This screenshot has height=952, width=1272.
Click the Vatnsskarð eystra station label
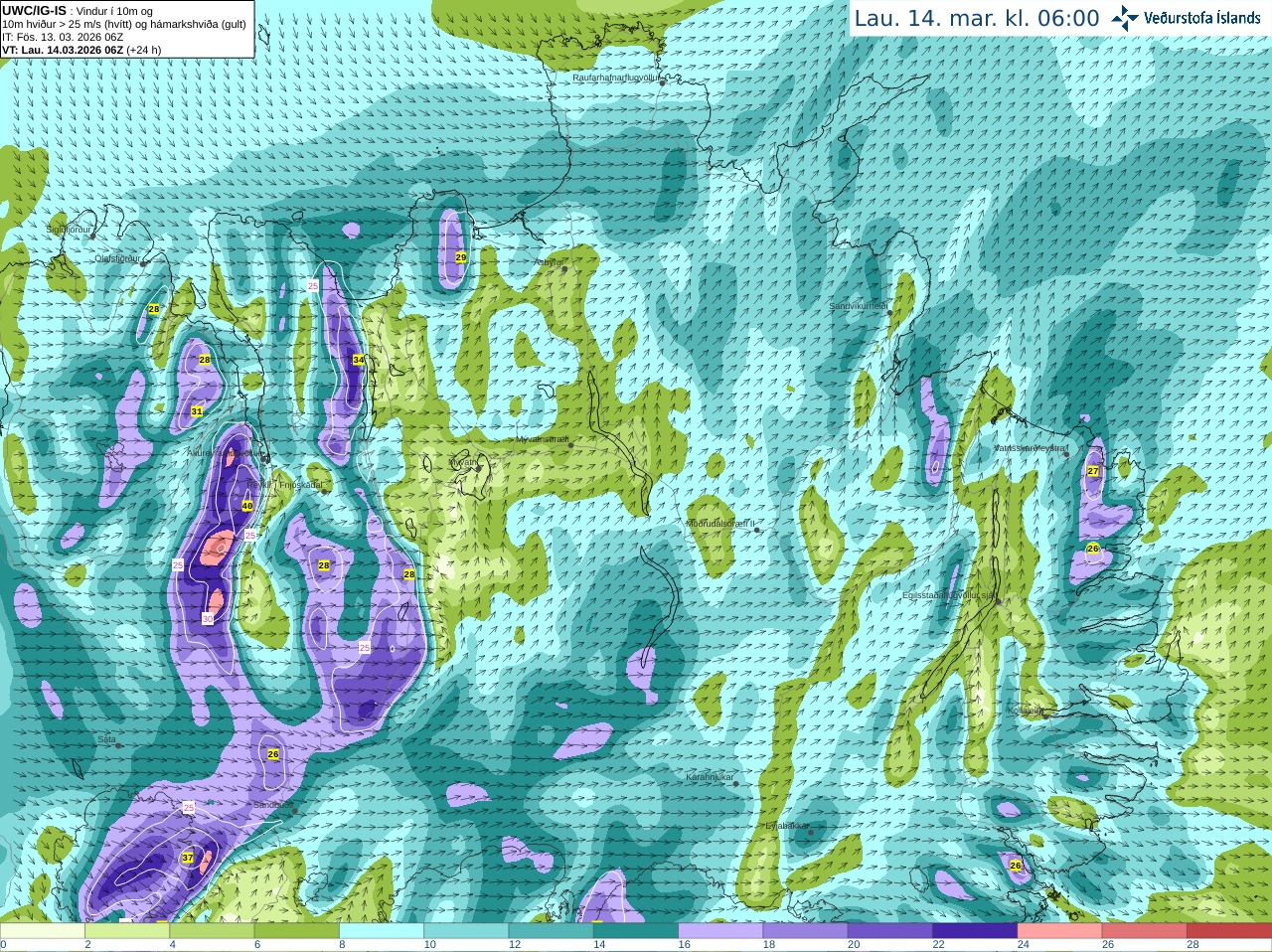click(x=1031, y=448)
